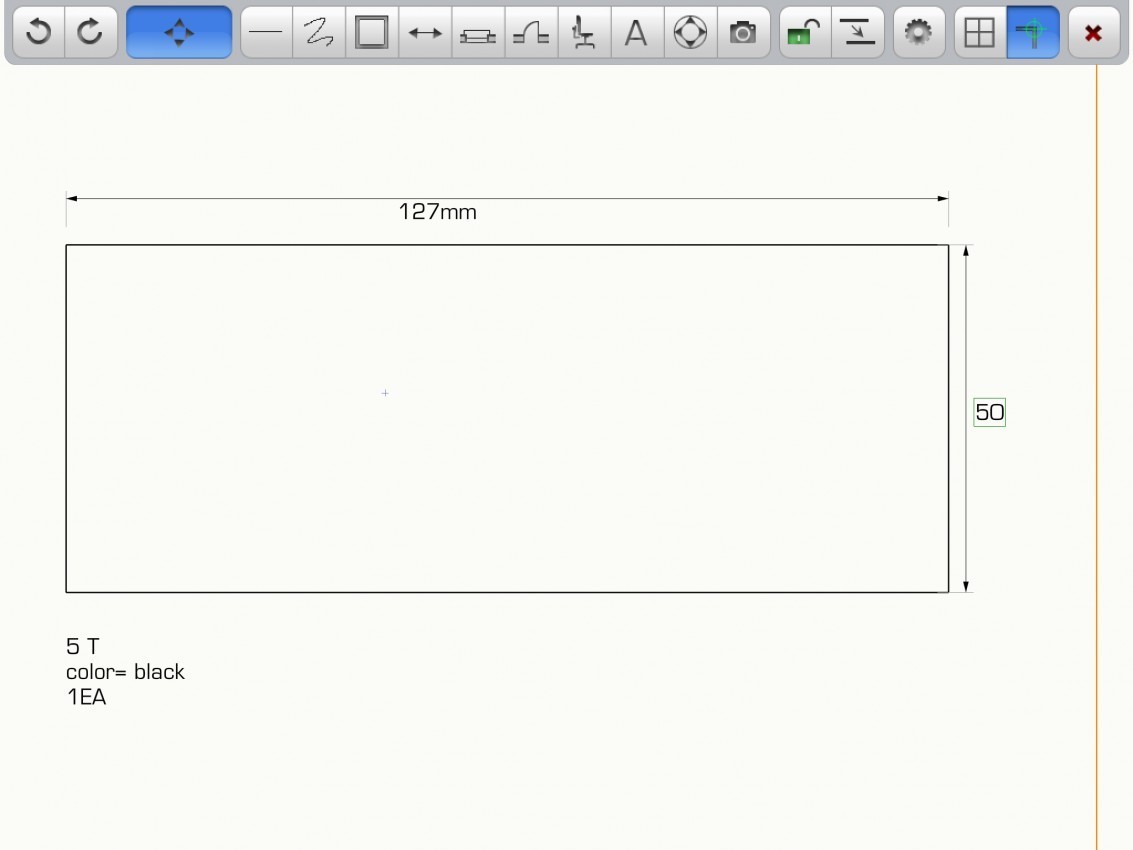Select the Rectangle shape tool
Image resolution: width=1133 pixels, height=850 pixels.
pyautogui.click(x=371, y=32)
